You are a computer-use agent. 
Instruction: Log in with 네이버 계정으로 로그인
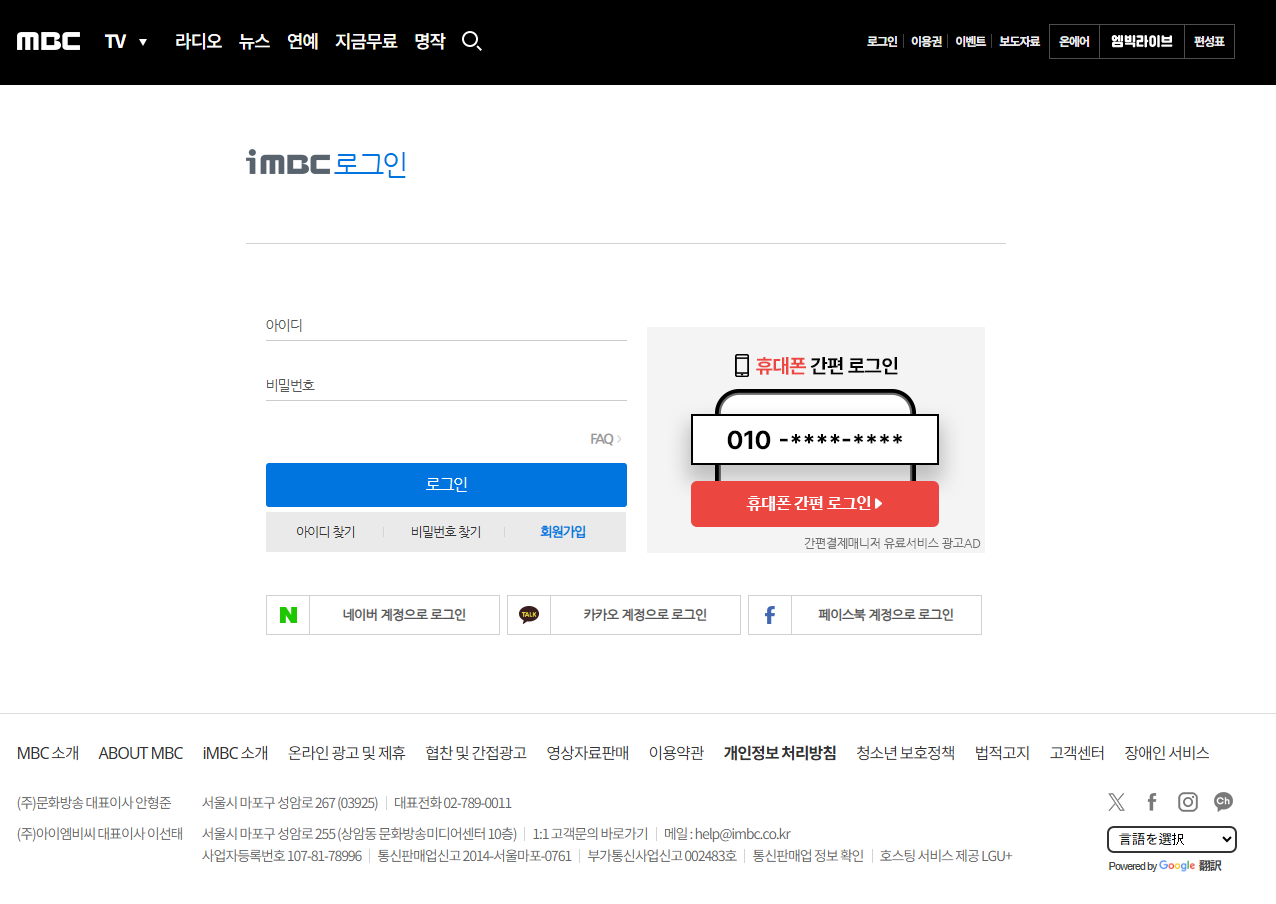(383, 615)
